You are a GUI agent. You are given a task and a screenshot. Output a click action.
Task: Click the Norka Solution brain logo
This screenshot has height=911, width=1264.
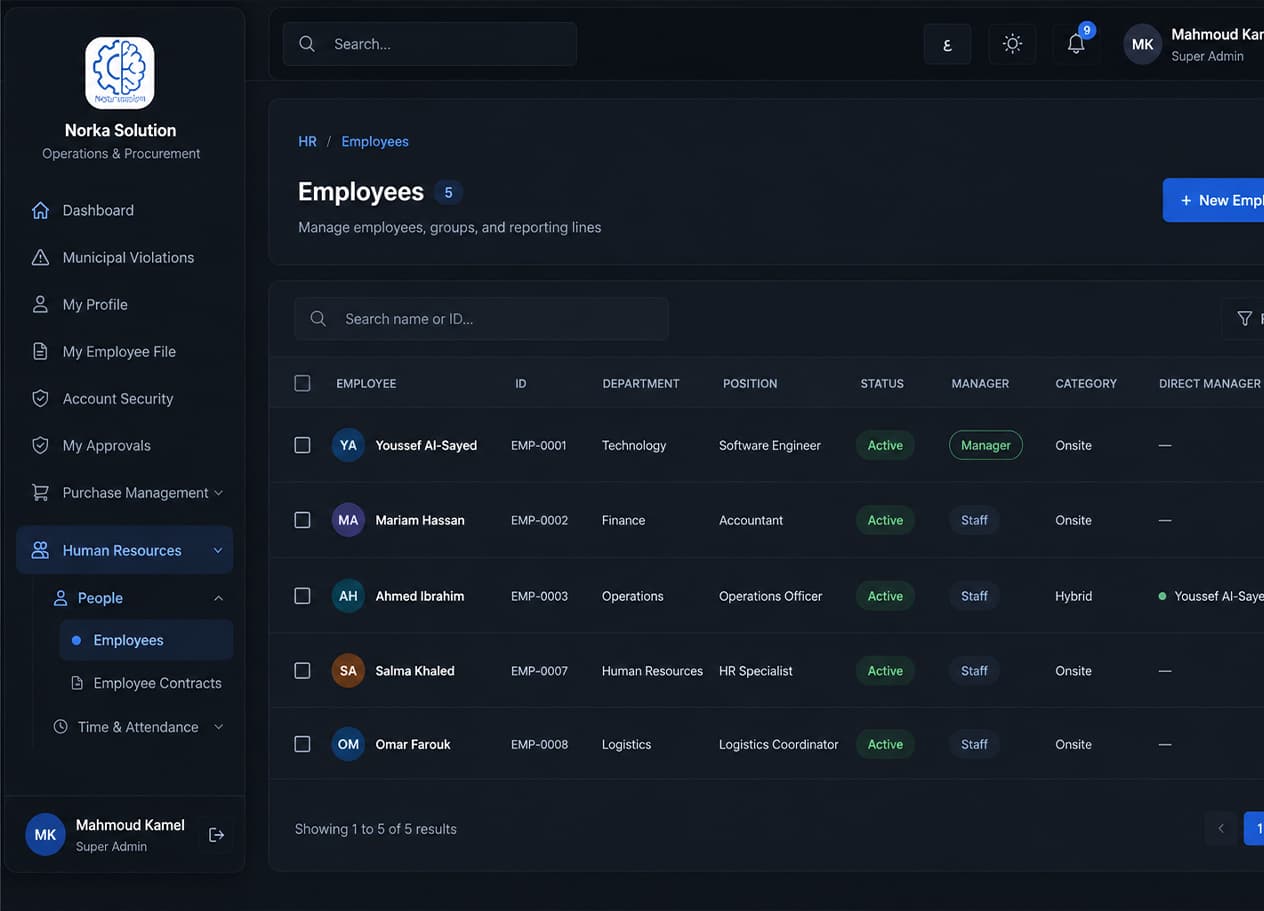tap(120, 73)
